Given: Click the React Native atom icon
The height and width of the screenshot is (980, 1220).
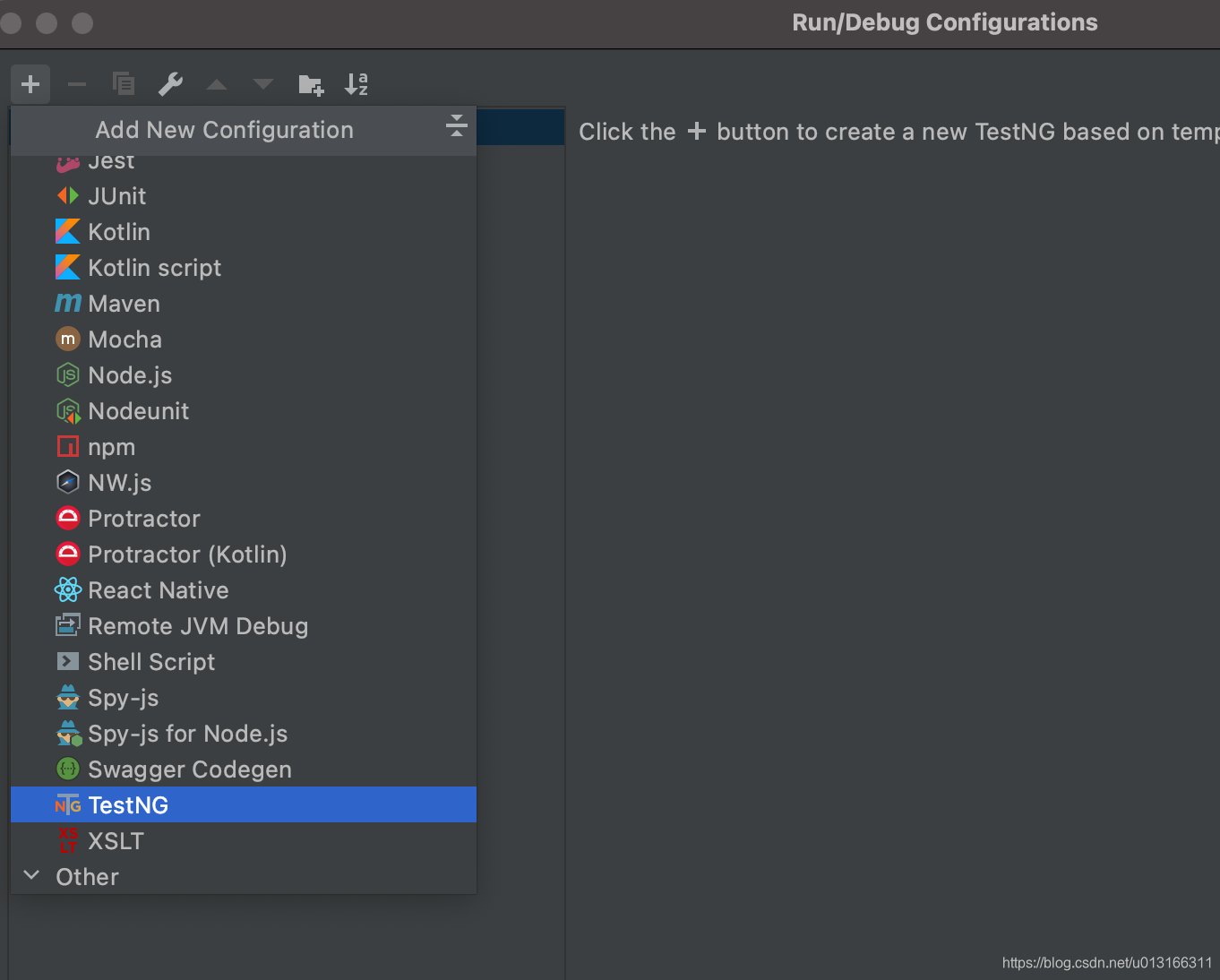Looking at the screenshot, I should click(x=68, y=589).
